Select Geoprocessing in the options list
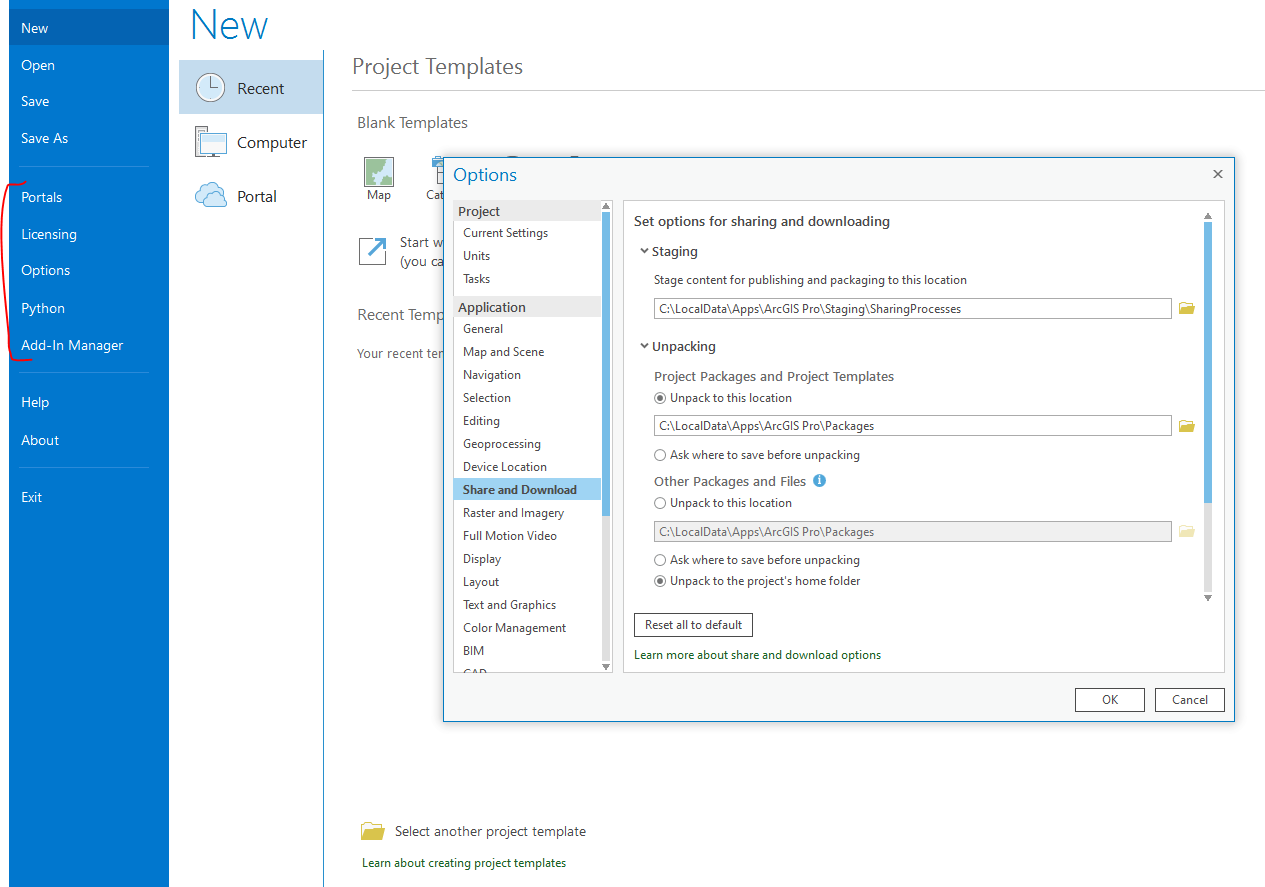Viewport: 1265px width, 887px height. 501,443
